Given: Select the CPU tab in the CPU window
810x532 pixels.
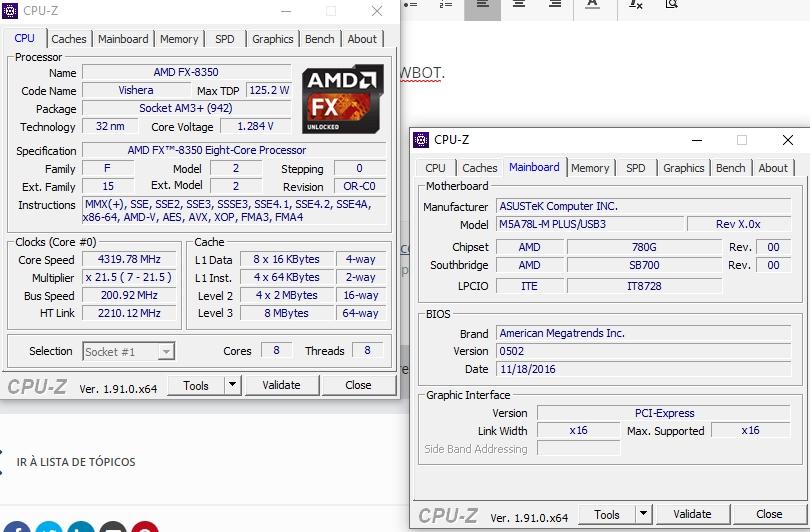Looking at the screenshot, I should pyautogui.click(x=24, y=38).
